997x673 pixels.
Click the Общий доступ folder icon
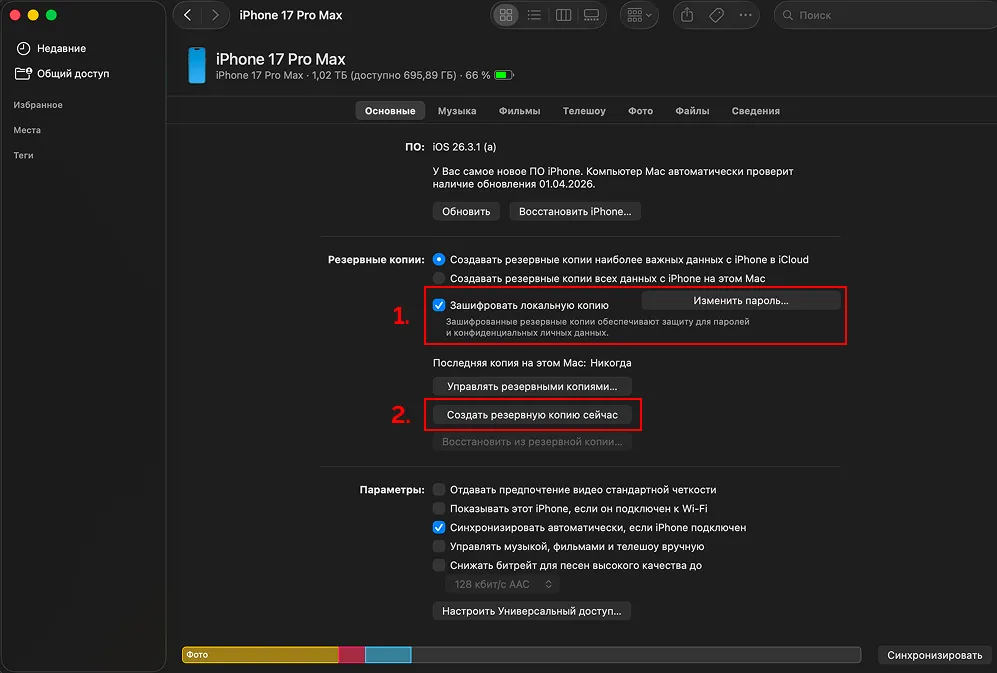tap(24, 74)
